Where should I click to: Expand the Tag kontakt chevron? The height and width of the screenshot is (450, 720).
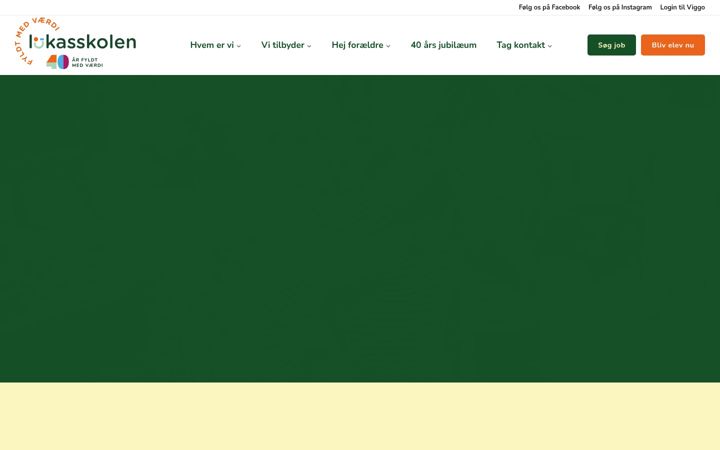pyautogui.click(x=550, y=46)
